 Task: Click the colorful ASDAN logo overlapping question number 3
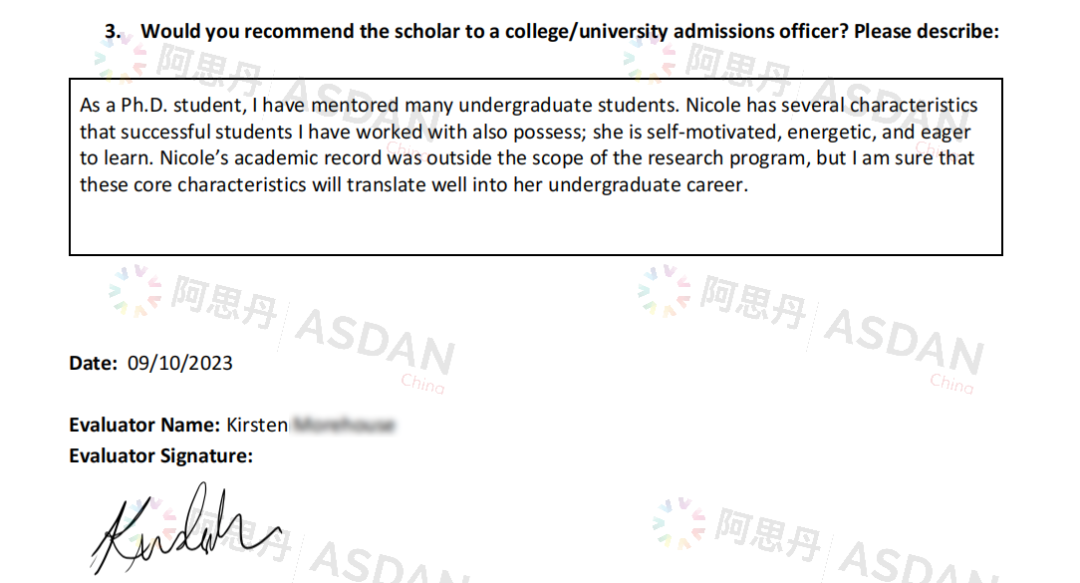coord(121,57)
